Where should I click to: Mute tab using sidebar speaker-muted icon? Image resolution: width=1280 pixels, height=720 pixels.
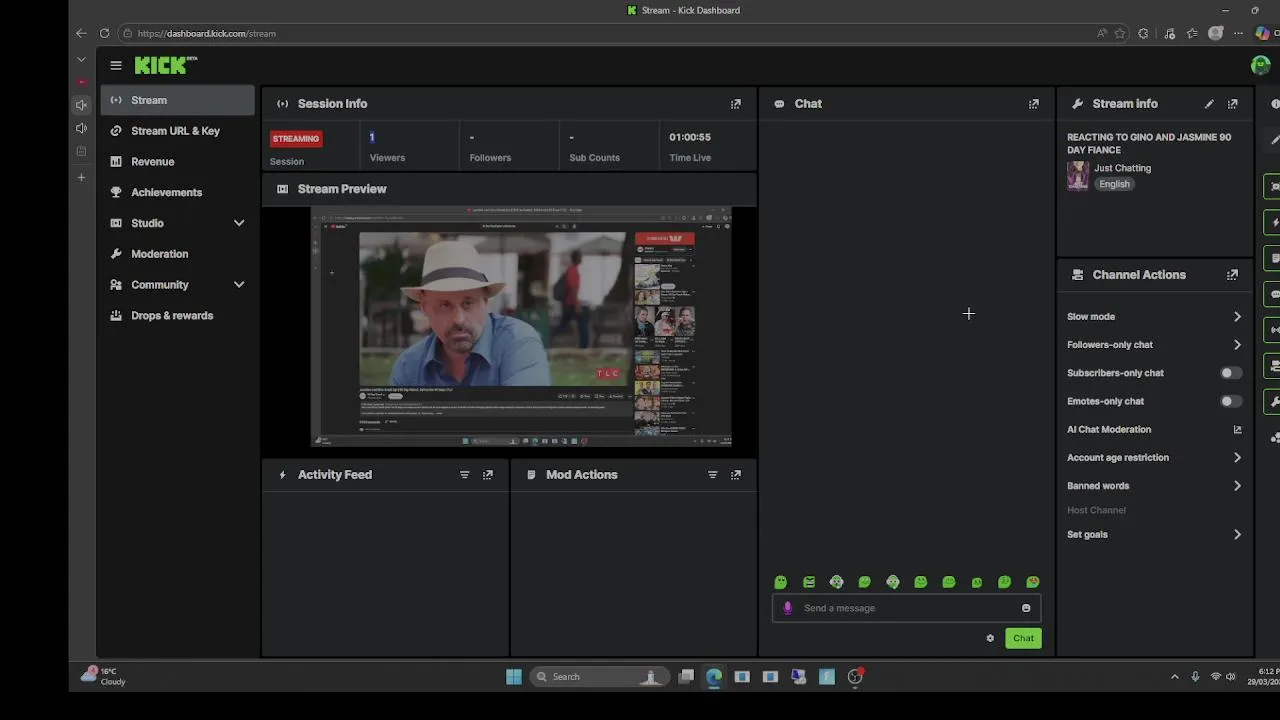[81, 105]
